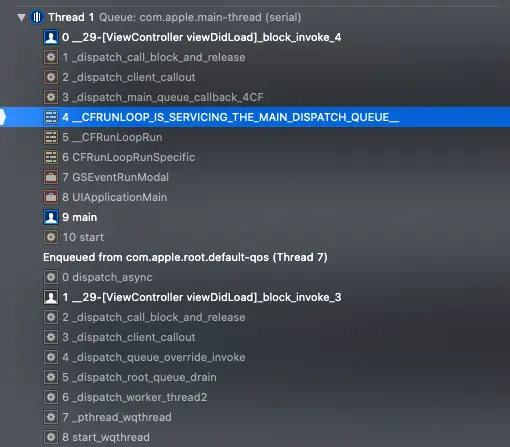Click briefcase icon of GSEventRunModal
Image resolution: width=510 pixels, height=447 pixels.
[51, 177]
